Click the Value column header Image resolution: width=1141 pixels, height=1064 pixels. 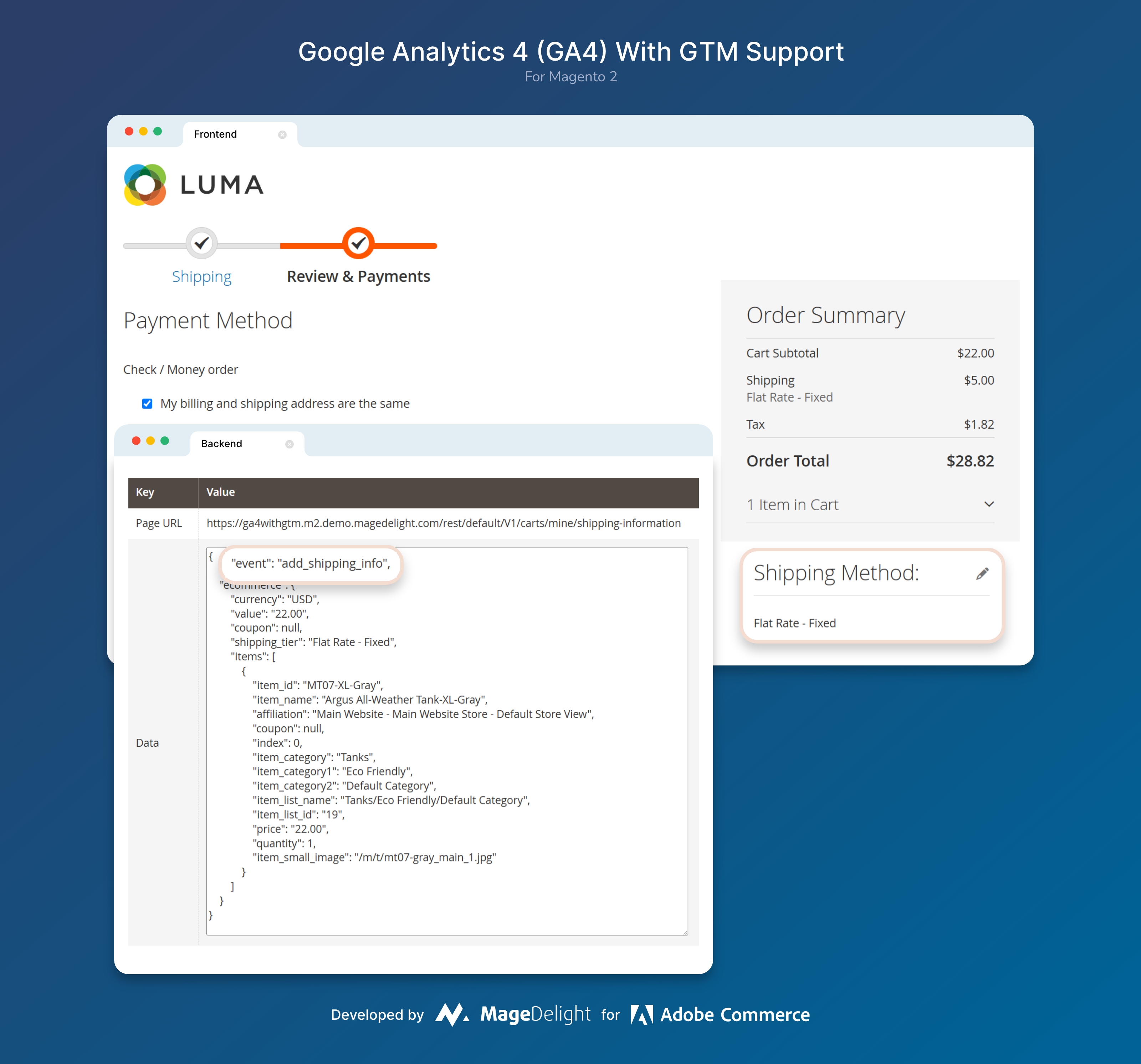point(448,492)
